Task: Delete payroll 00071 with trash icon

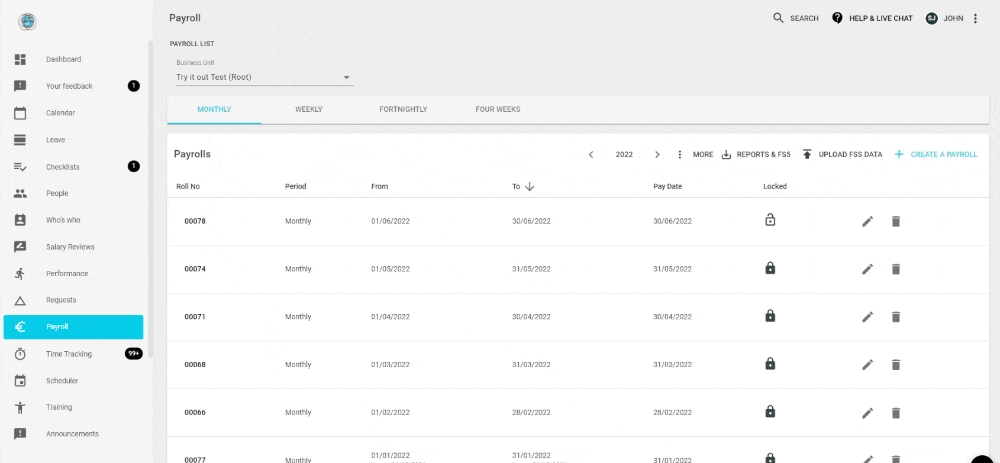Action: 896,317
